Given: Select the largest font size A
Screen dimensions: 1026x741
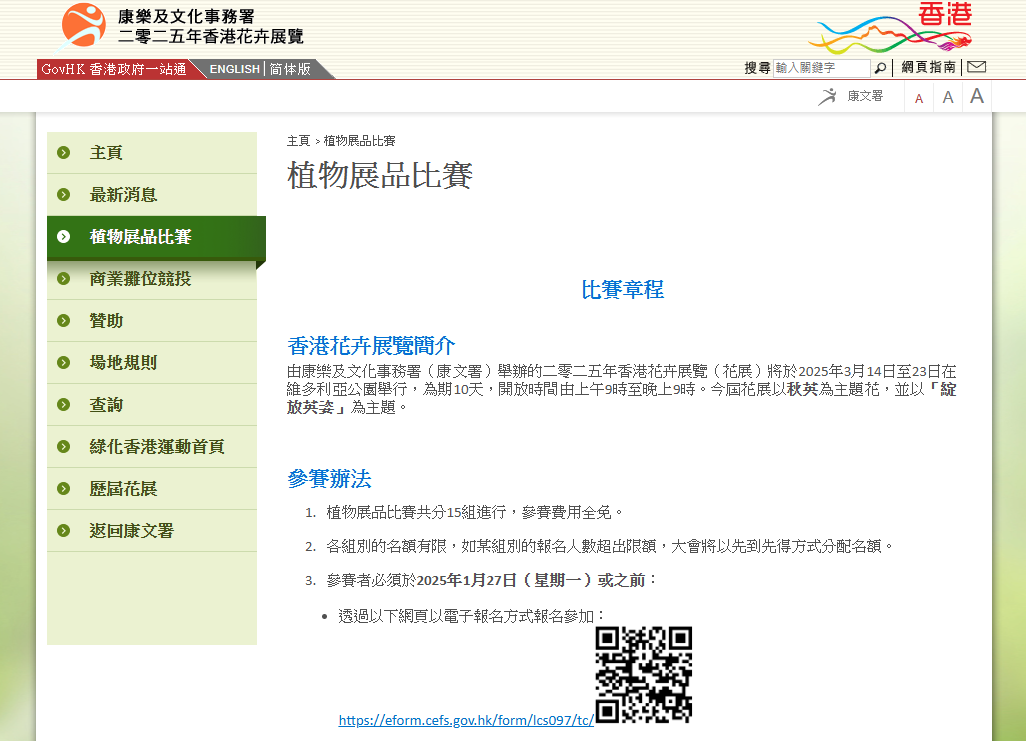Looking at the screenshot, I should pos(977,96).
